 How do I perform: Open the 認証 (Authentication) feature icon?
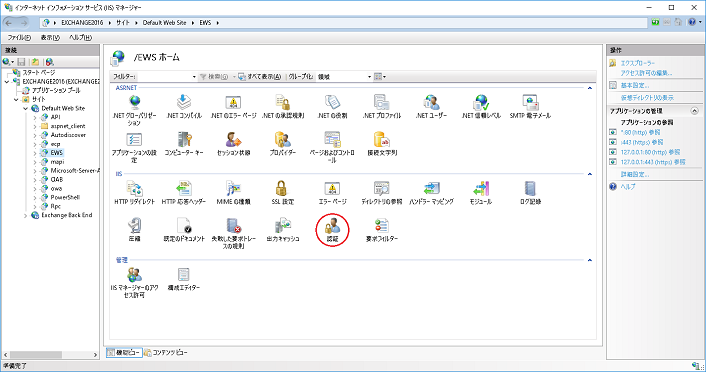pos(332,229)
